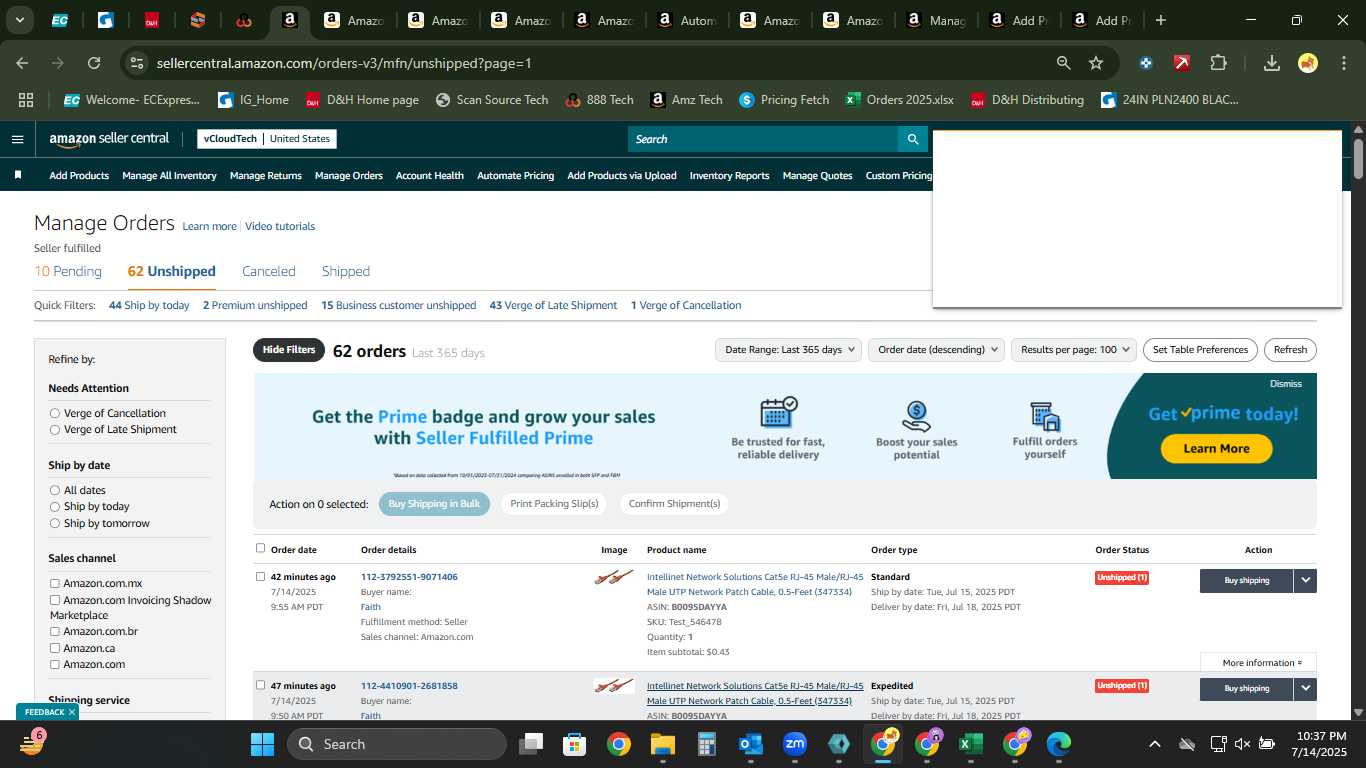The width and height of the screenshot is (1366, 768).
Task: Open the Chrome three-dot menu
Action: pyautogui.click(x=1342, y=63)
